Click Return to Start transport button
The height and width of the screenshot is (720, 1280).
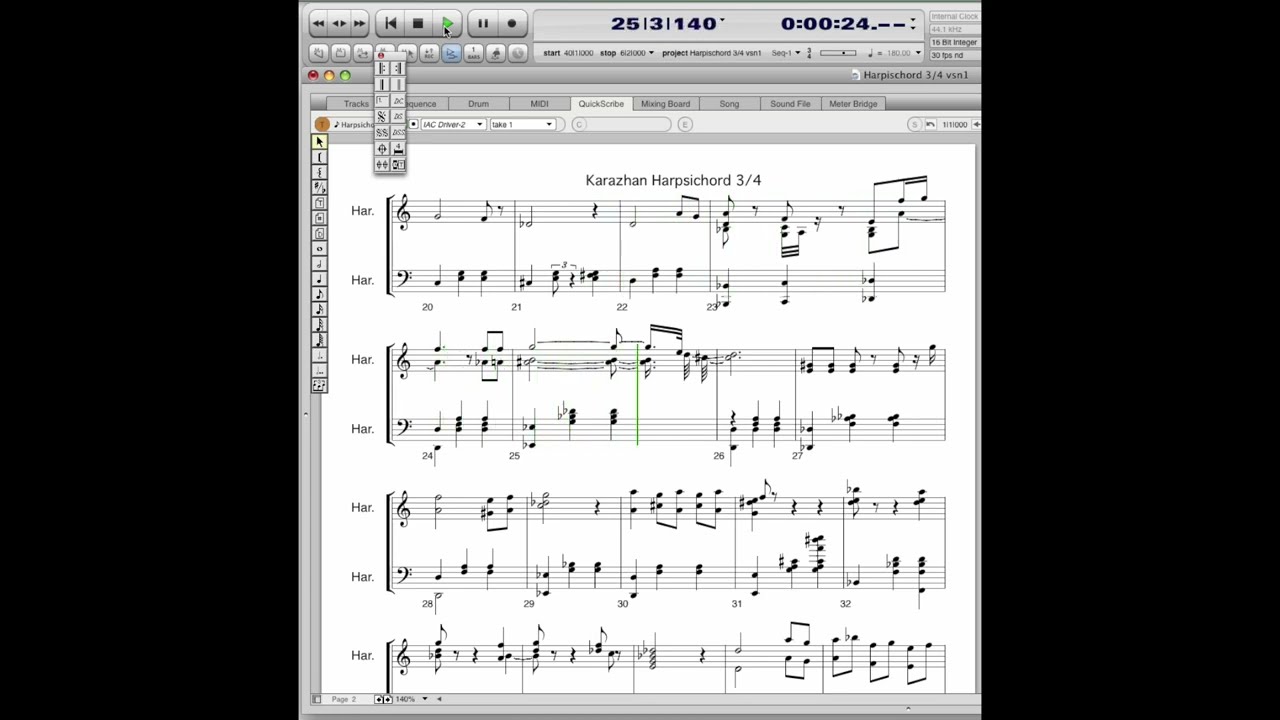pyautogui.click(x=391, y=23)
